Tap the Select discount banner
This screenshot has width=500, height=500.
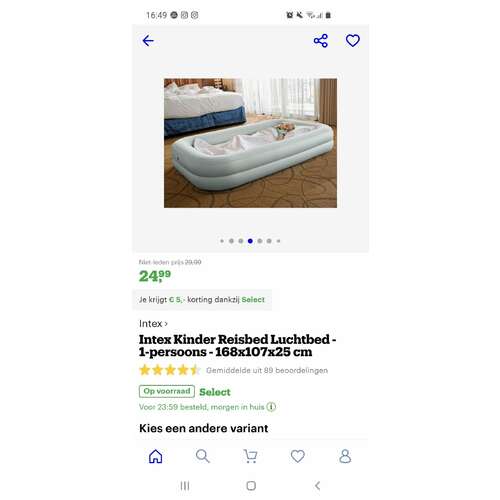point(202,299)
